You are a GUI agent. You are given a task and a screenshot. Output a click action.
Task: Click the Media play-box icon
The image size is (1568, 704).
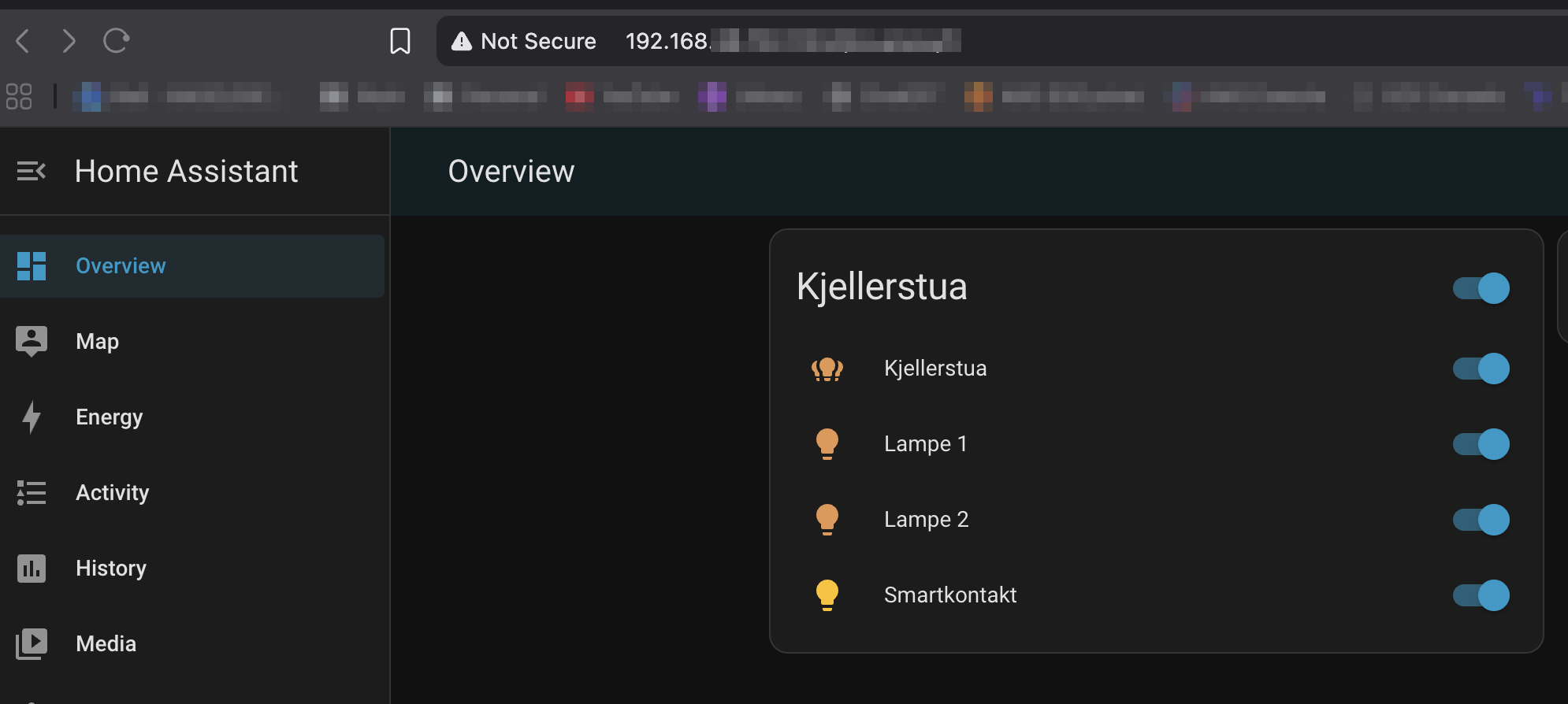pyautogui.click(x=32, y=644)
